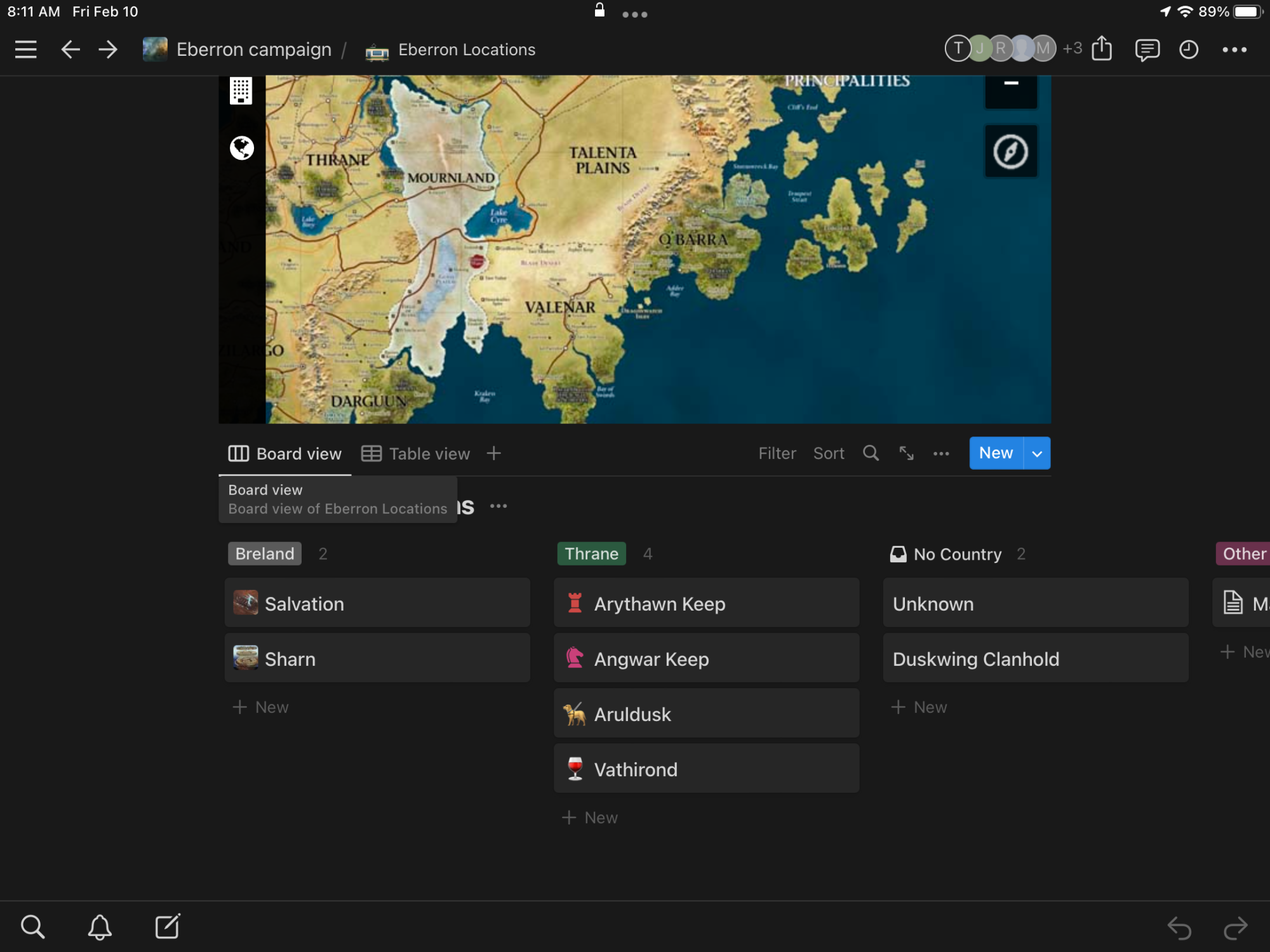
Task: Open notifications bell
Action: [x=100, y=927]
